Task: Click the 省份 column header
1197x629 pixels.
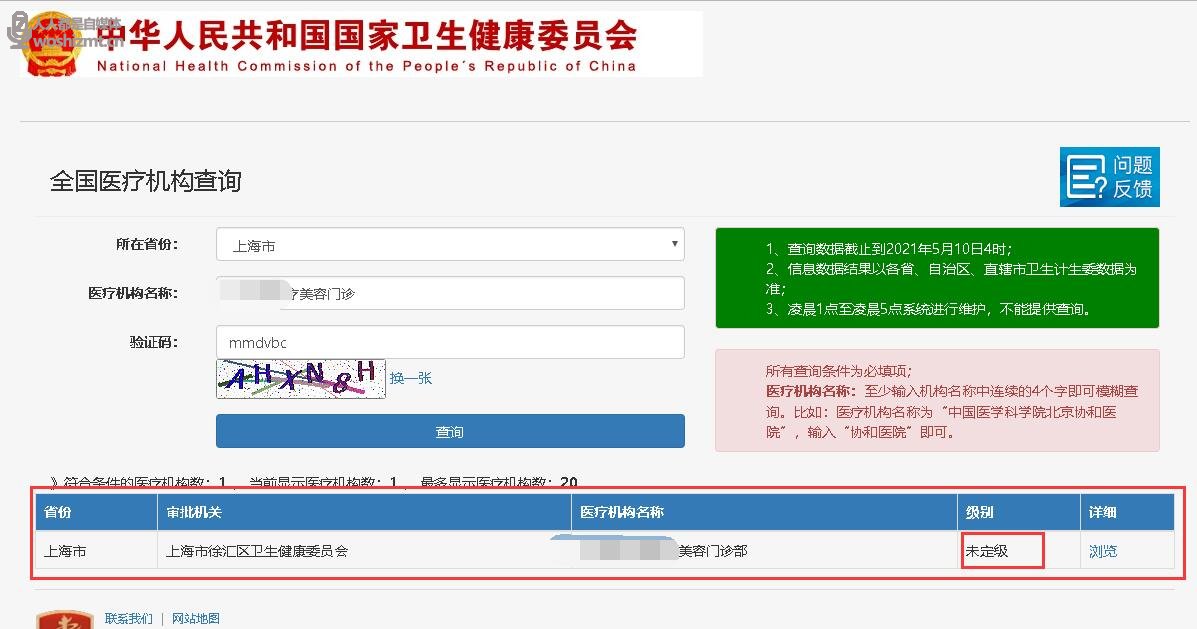Action: 58,512
